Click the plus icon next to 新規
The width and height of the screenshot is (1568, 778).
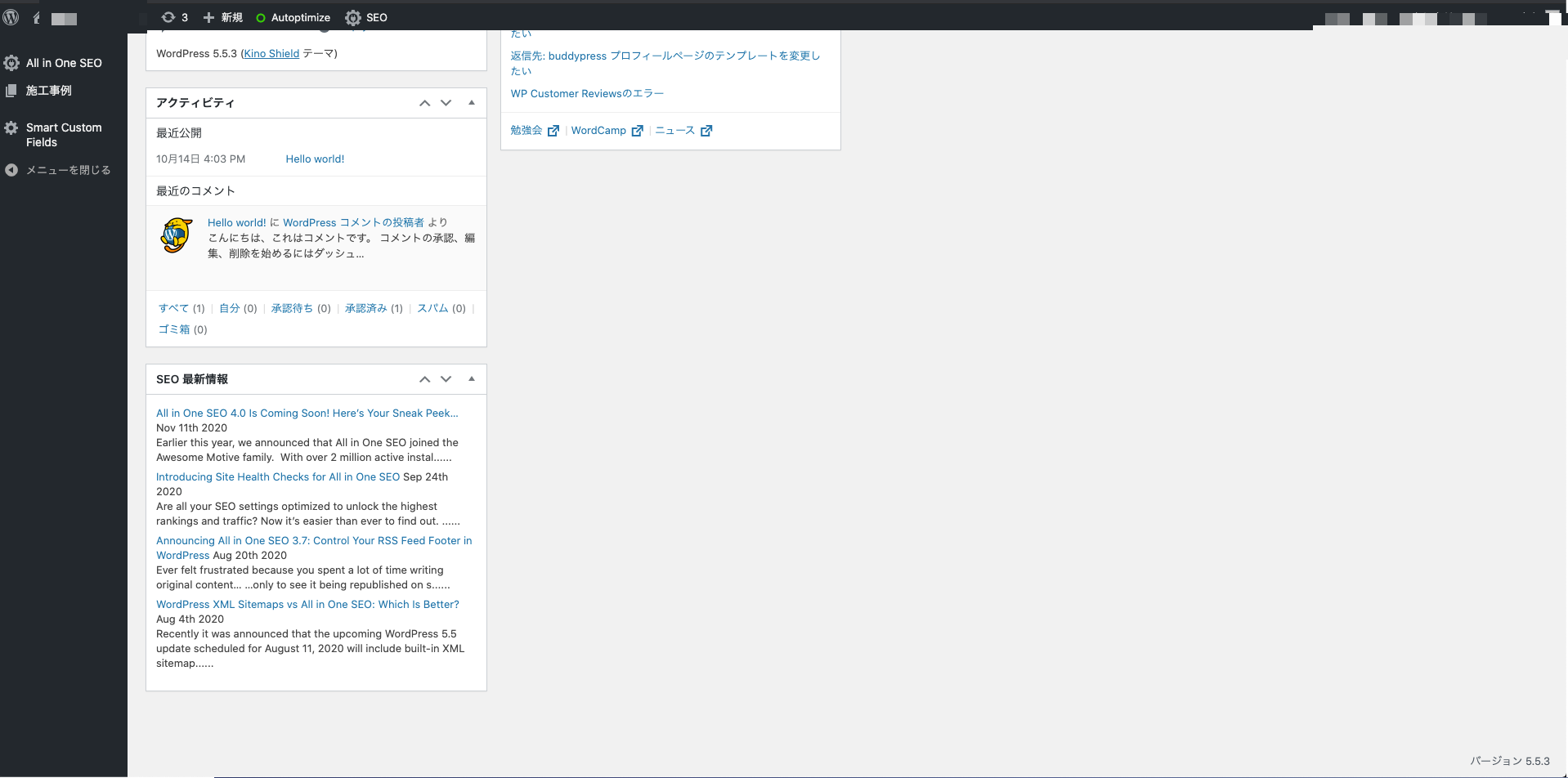point(208,17)
